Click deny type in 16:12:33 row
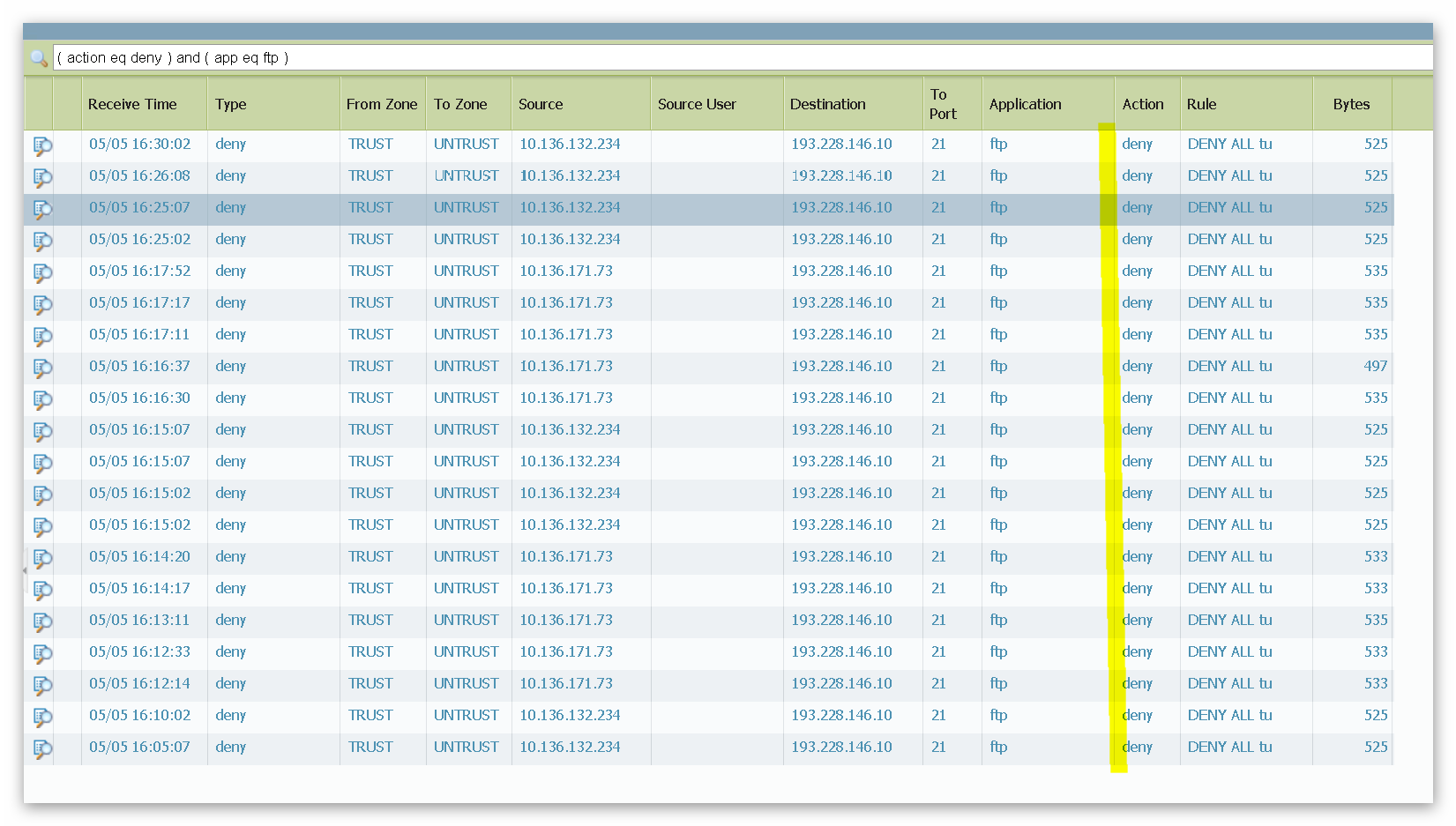The height and width of the screenshot is (826, 1456). point(230,651)
